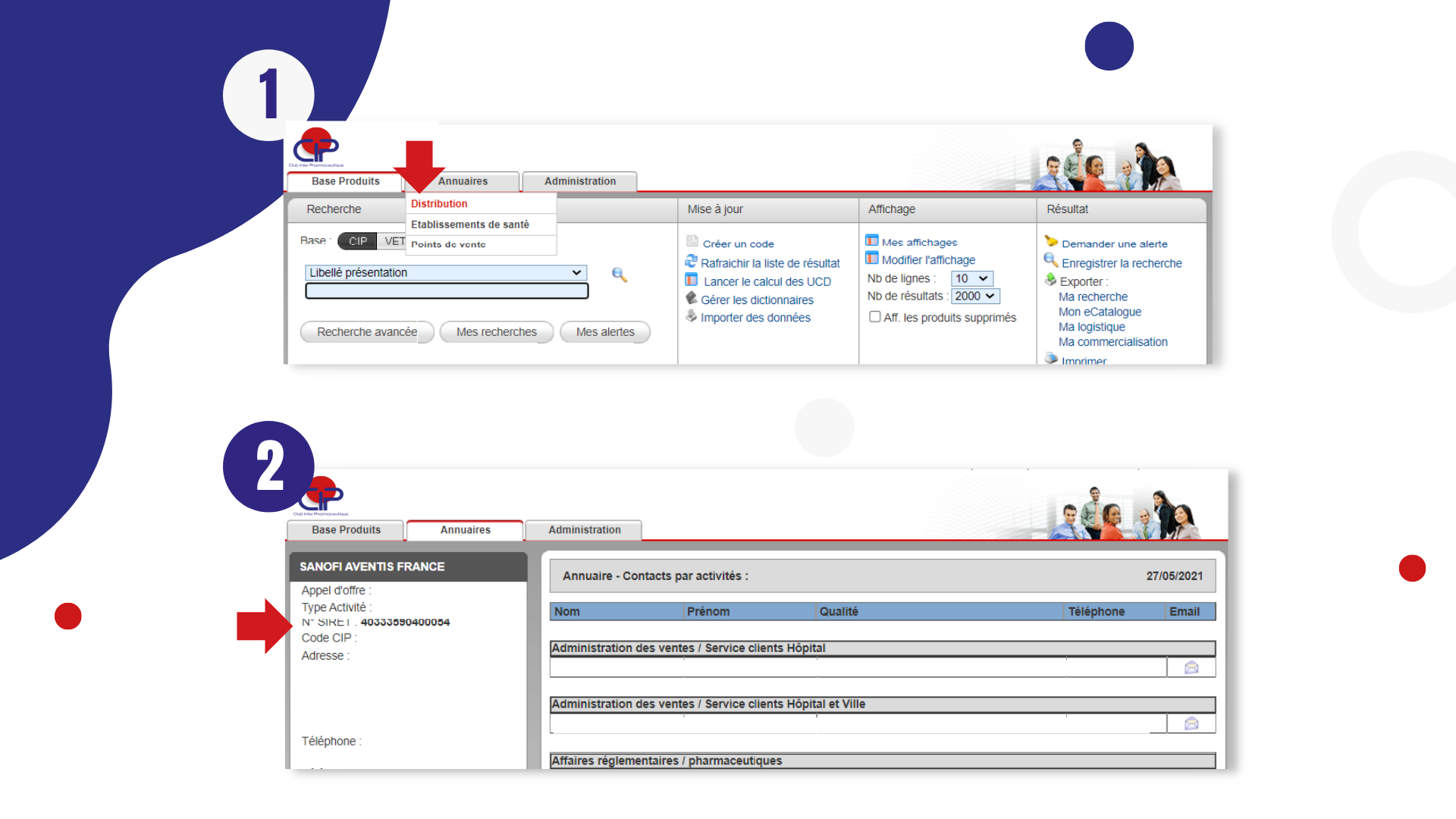Click the Demander une alerte bell icon
Image resolution: width=1456 pixels, height=819 pixels.
tap(1051, 242)
